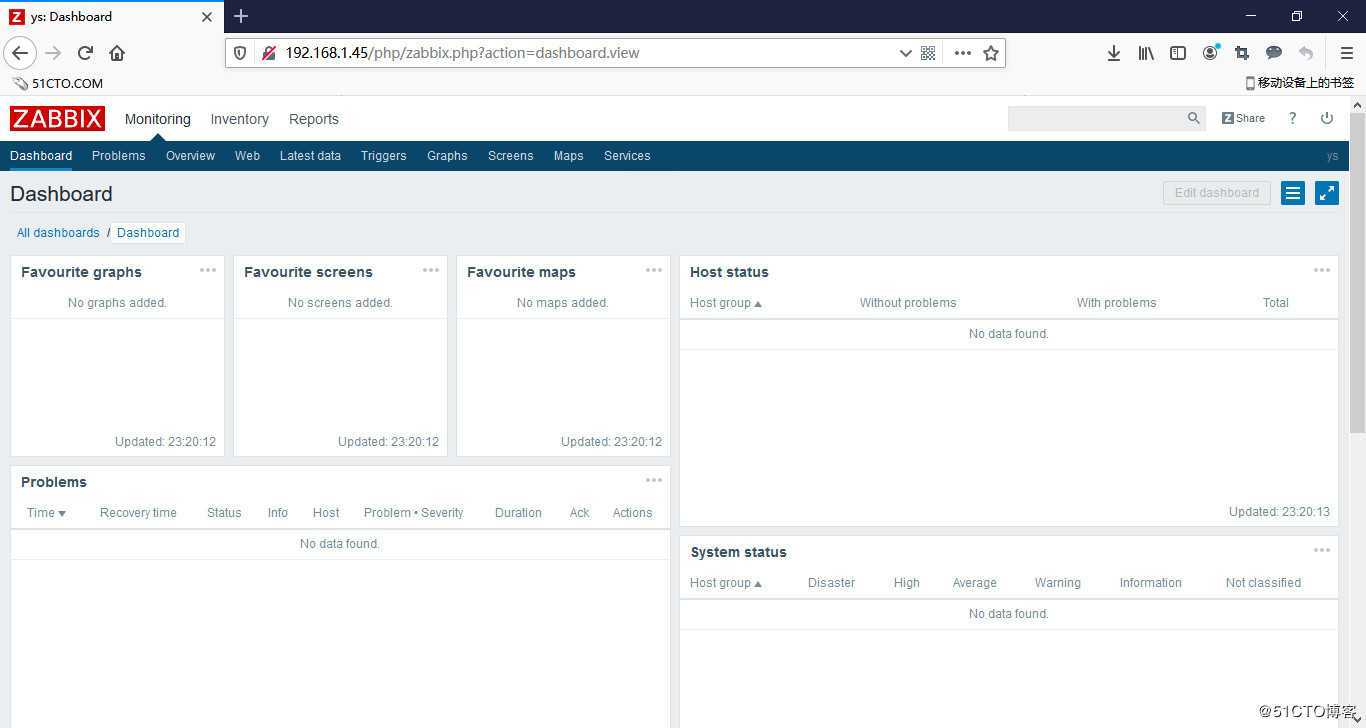Open Favourite screens widget menu dots
1366x728 pixels.
click(x=431, y=270)
